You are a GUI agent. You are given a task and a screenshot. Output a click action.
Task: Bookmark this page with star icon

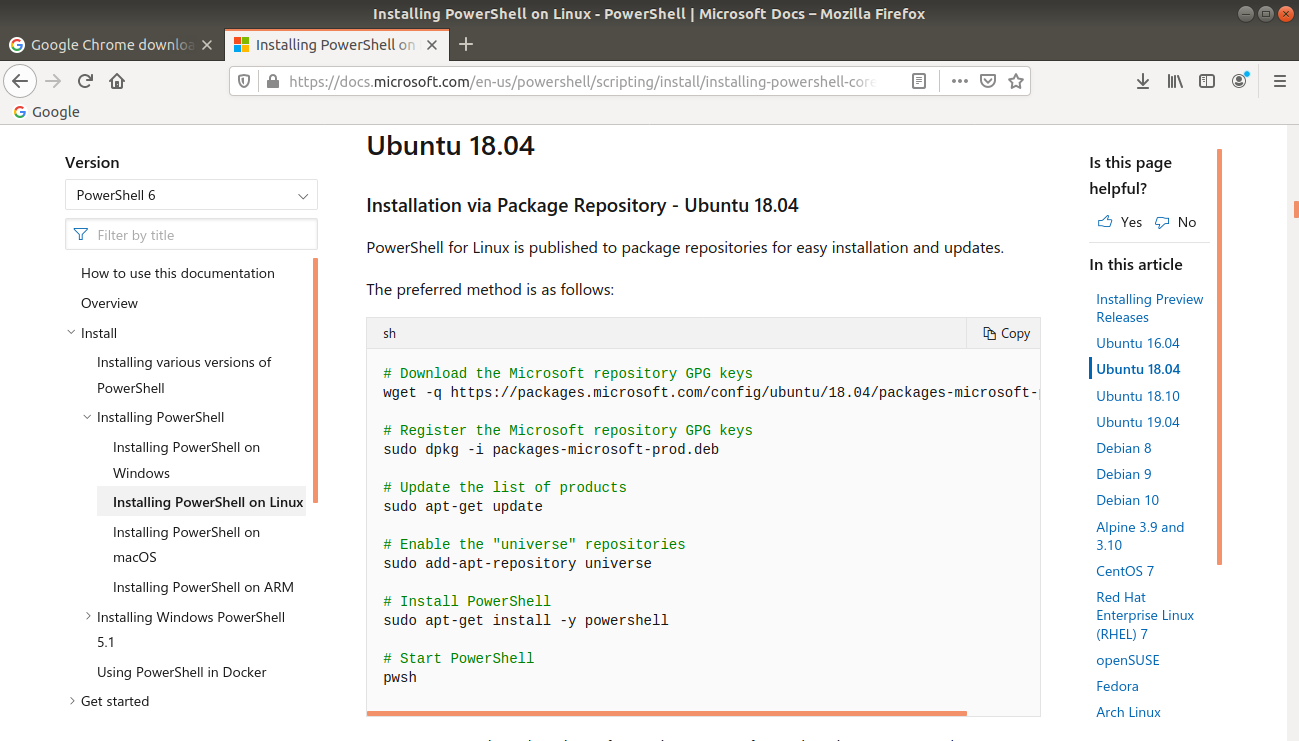point(1016,81)
